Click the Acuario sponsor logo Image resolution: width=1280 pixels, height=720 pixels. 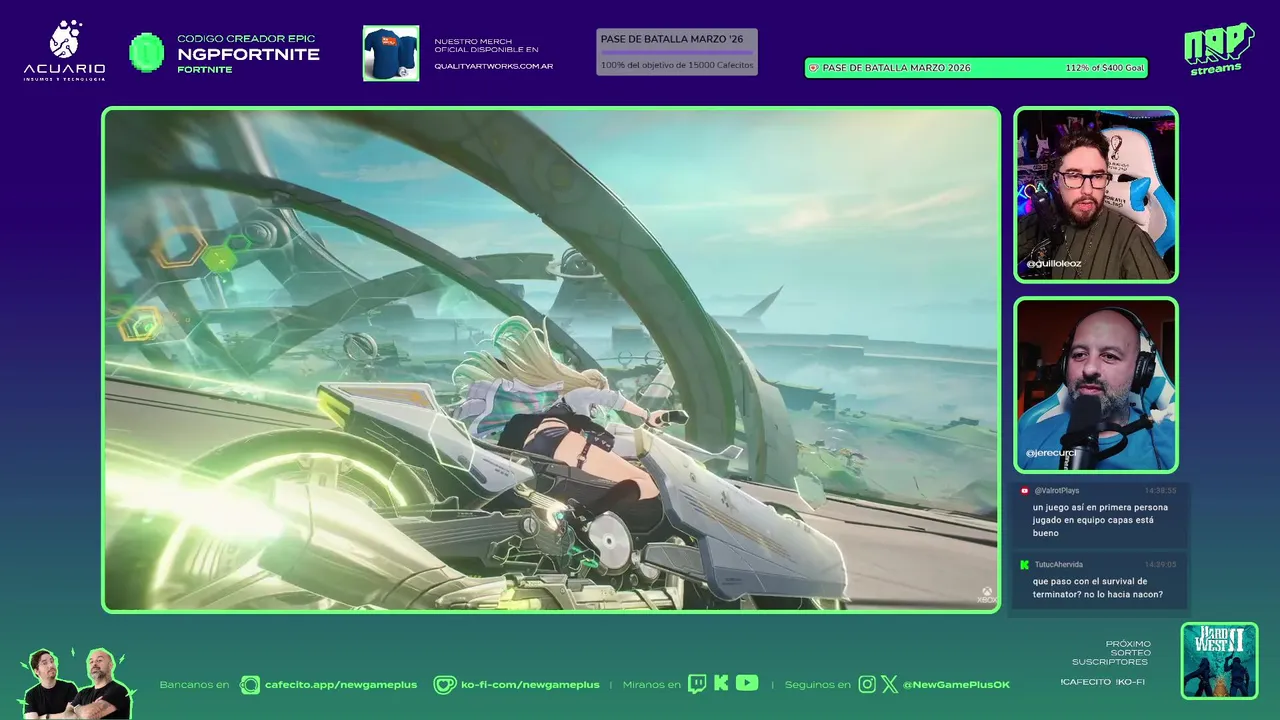tap(64, 52)
